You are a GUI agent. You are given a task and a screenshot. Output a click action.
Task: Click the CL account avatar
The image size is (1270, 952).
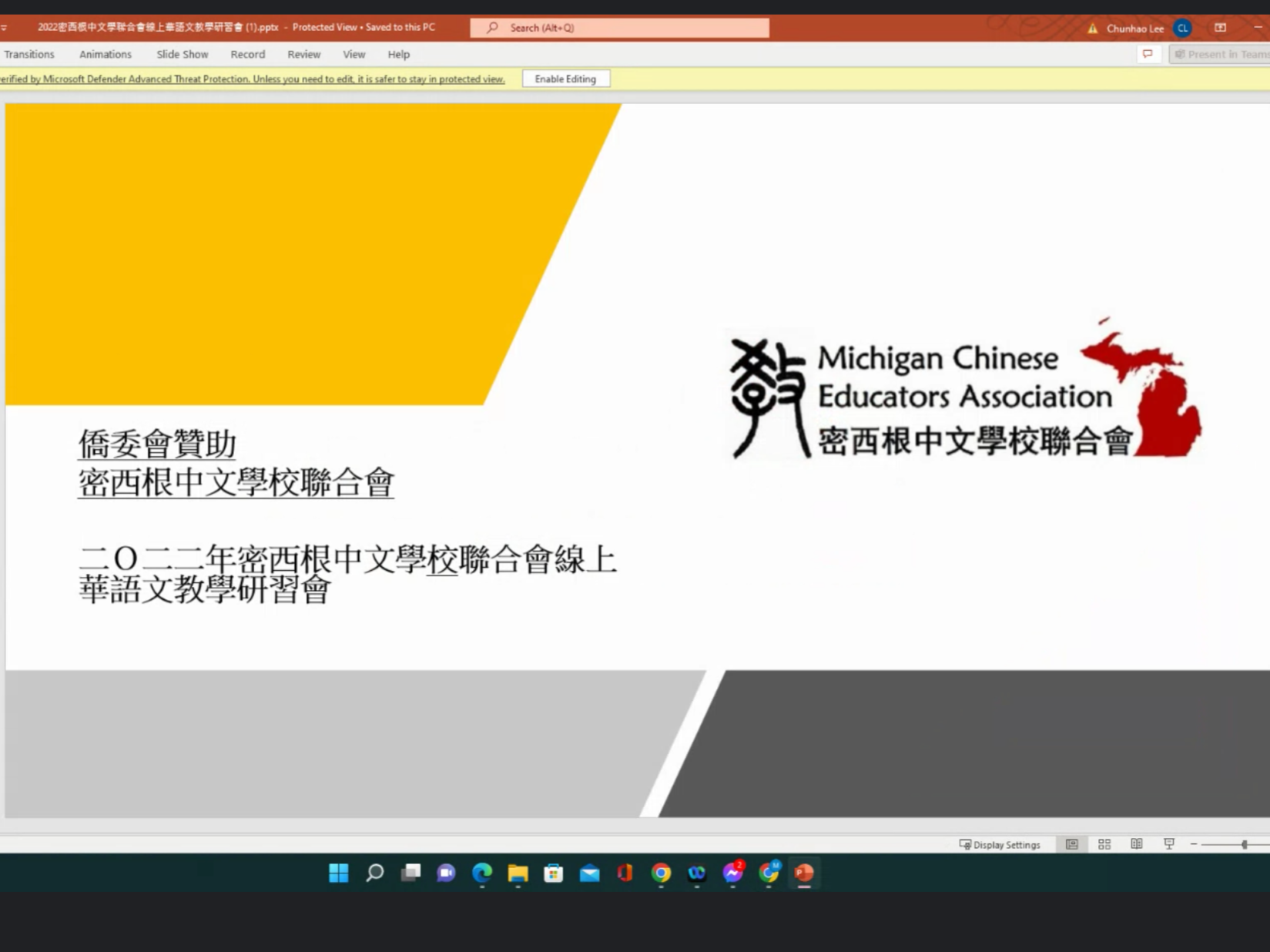[x=1182, y=28]
